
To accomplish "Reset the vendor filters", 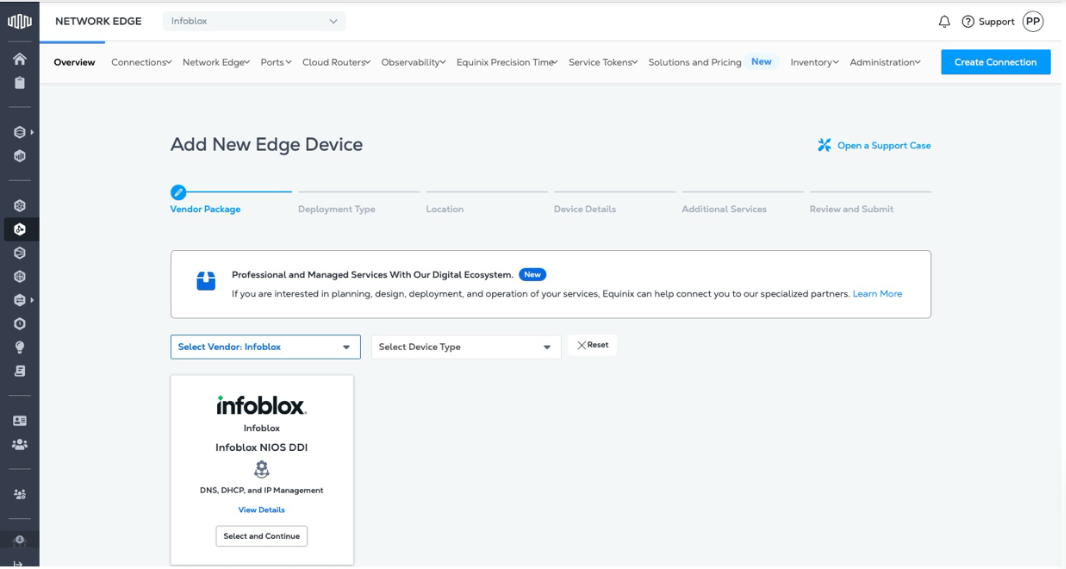I will pos(592,345).
